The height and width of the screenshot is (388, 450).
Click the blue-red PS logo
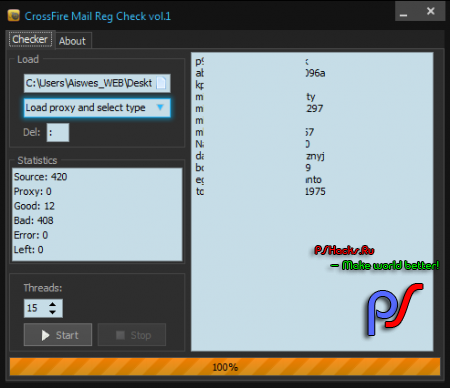coord(395,309)
